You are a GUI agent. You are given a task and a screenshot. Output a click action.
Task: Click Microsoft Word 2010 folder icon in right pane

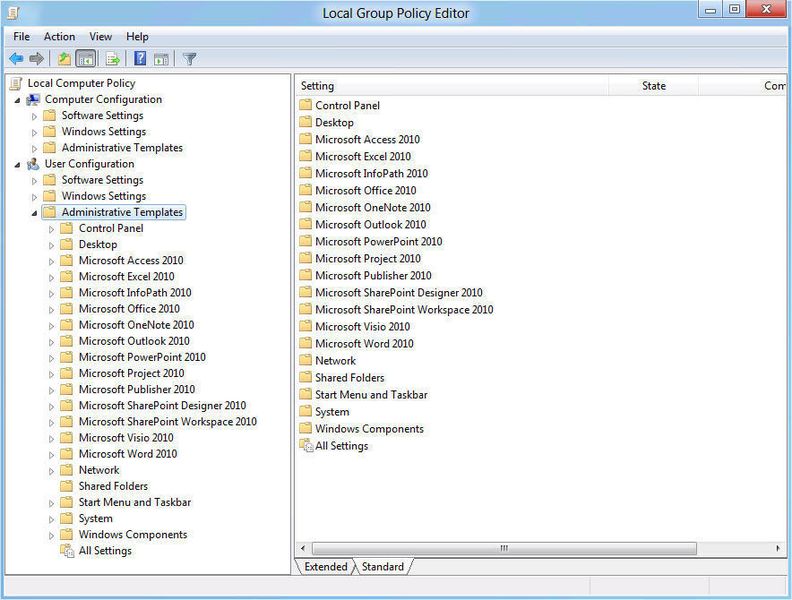tap(306, 343)
